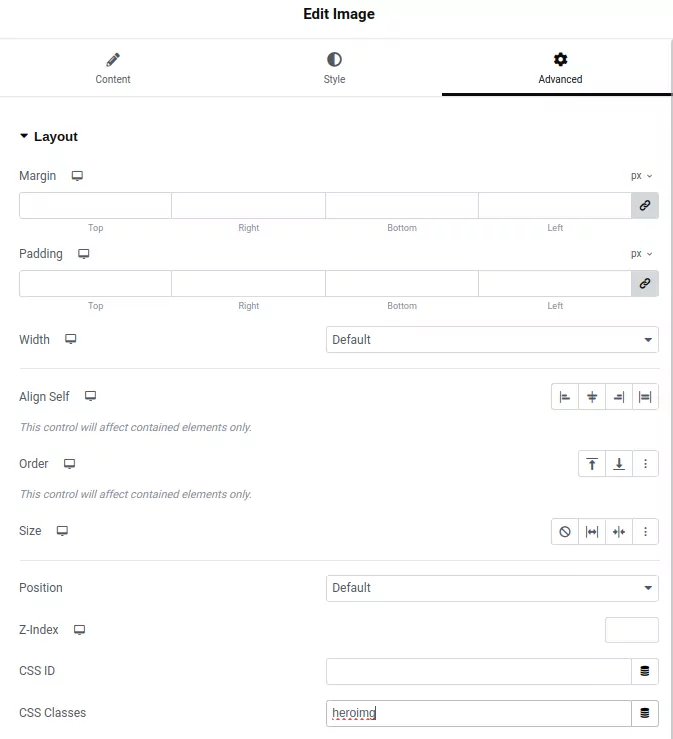The width and height of the screenshot is (673, 739).
Task: Open the Position dropdown
Action: click(492, 588)
